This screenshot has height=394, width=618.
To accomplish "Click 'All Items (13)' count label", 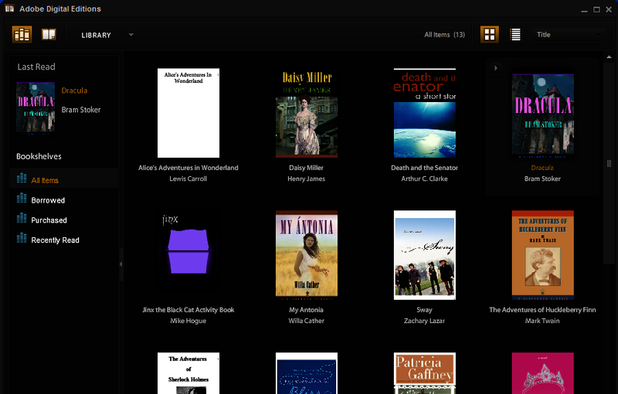I will click(445, 35).
